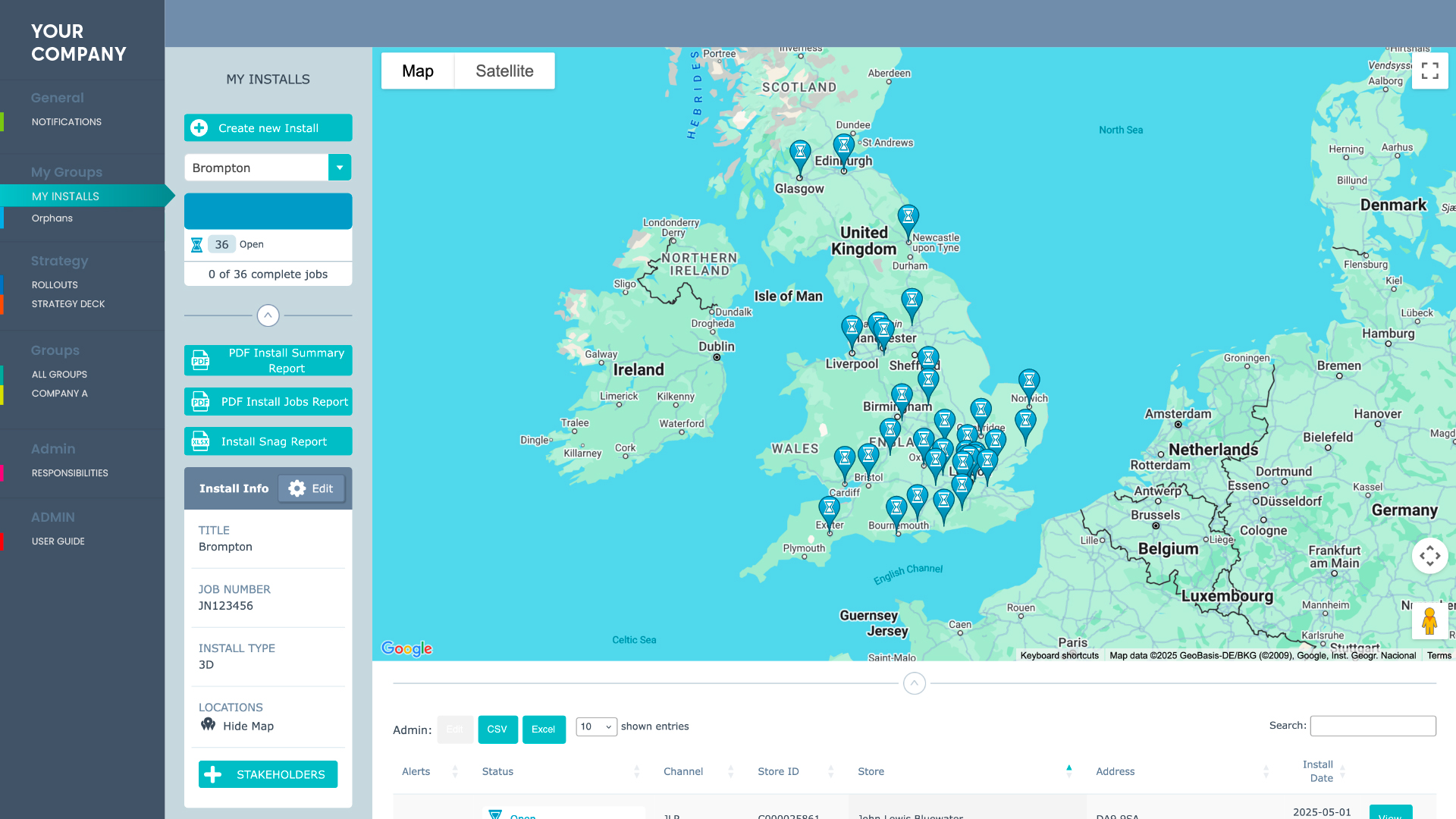
Task: Open STRATEGY DECK in the sidebar
Action: 68,304
